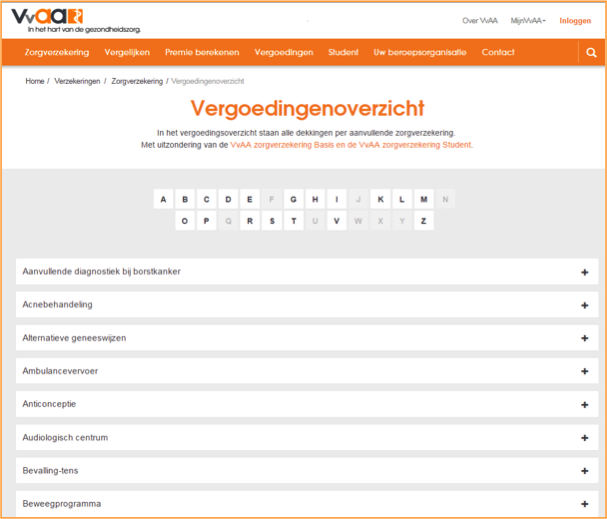Image resolution: width=607 pixels, height=519 pixels.
Task: Click the Beweegprogramma row text
Action: pyautogui.click(x=62, y=504)
